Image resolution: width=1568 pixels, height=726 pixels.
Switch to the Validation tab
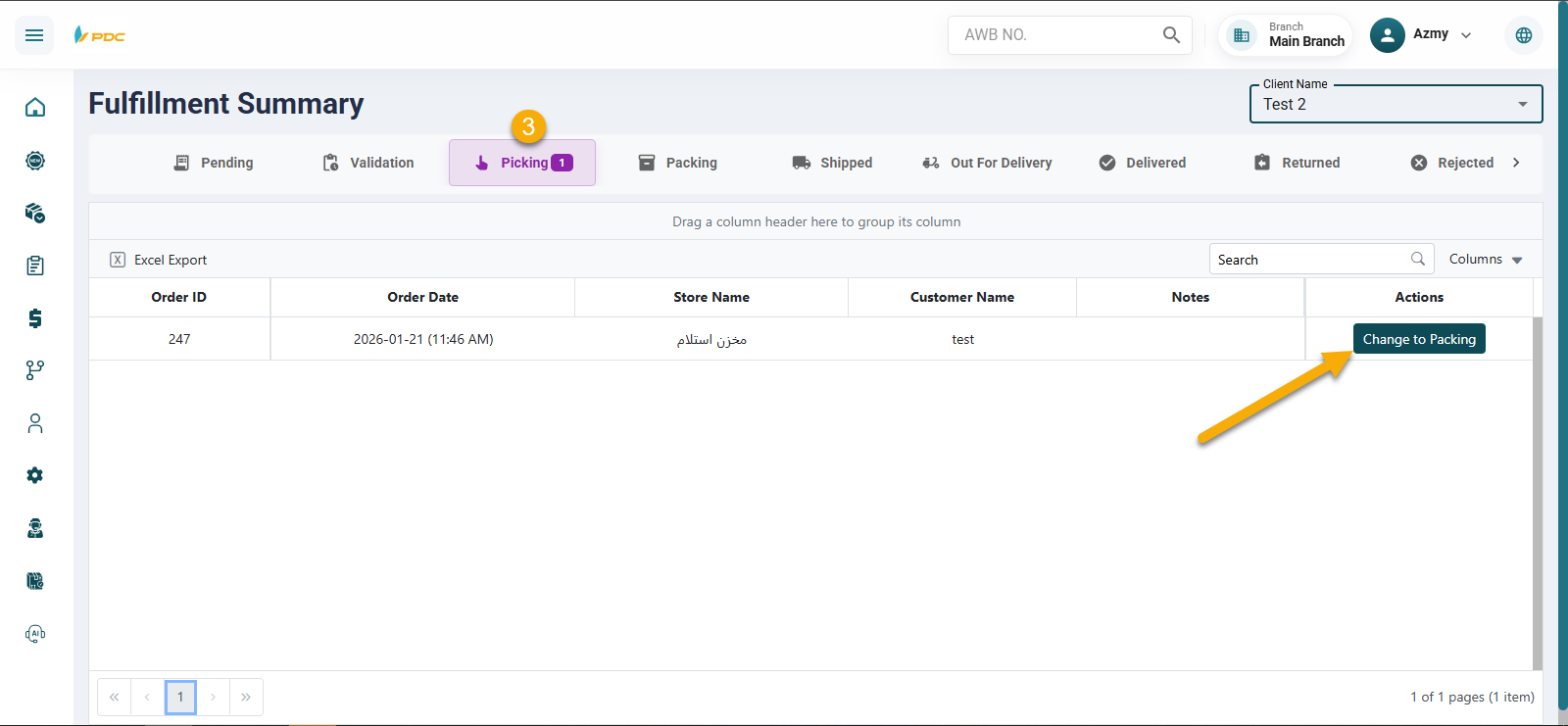(368, 163)
